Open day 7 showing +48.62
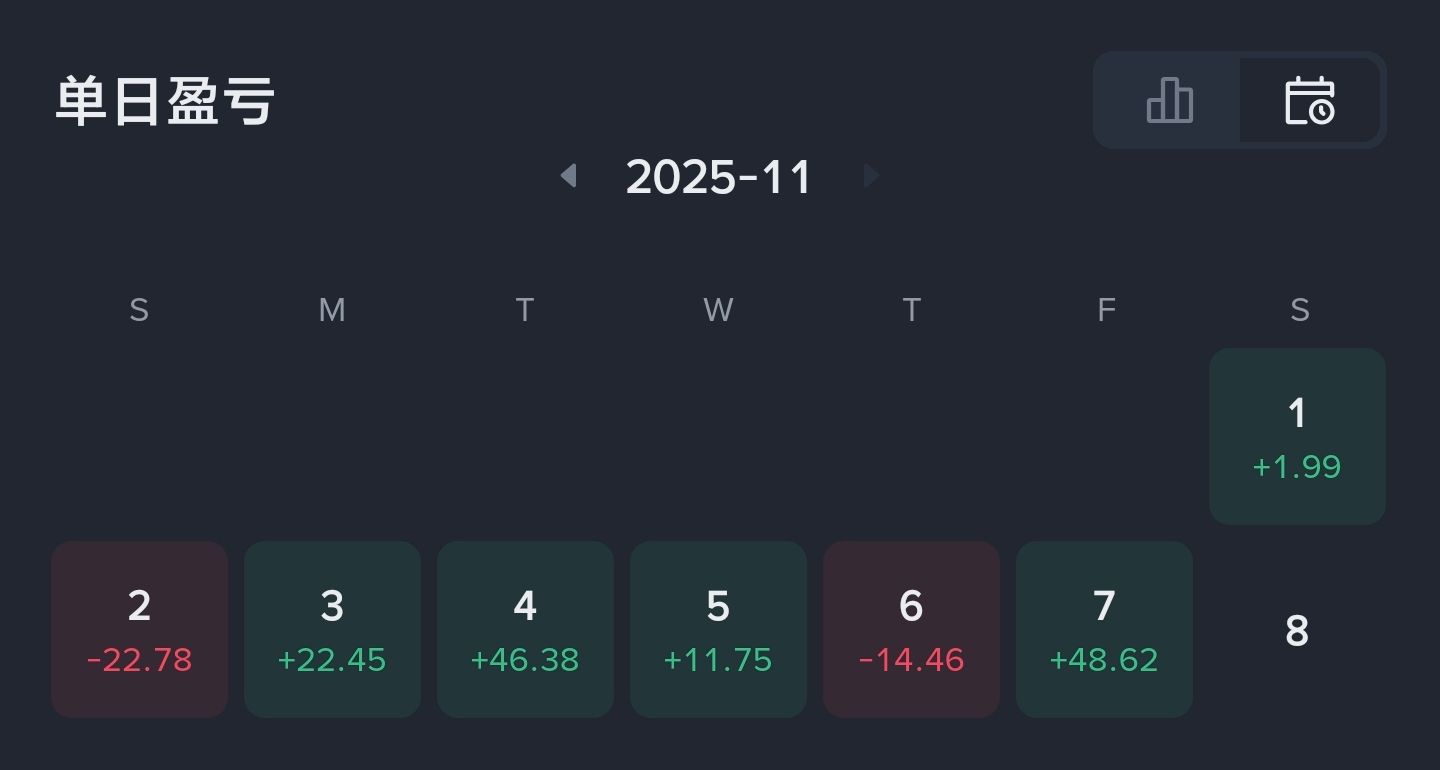 click(x=1104, y=629)
